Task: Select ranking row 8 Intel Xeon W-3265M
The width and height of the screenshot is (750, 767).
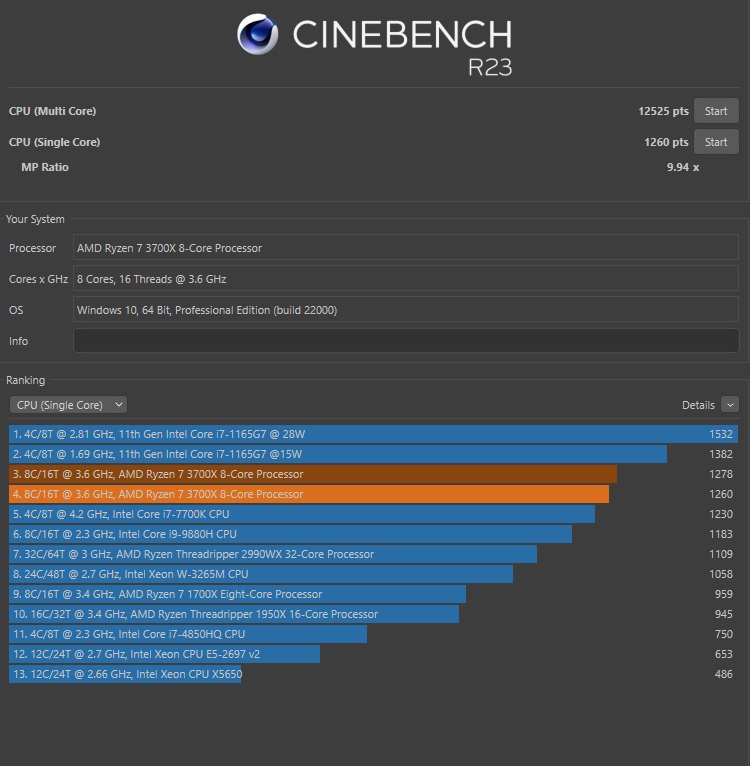Action: coord(373,574)
